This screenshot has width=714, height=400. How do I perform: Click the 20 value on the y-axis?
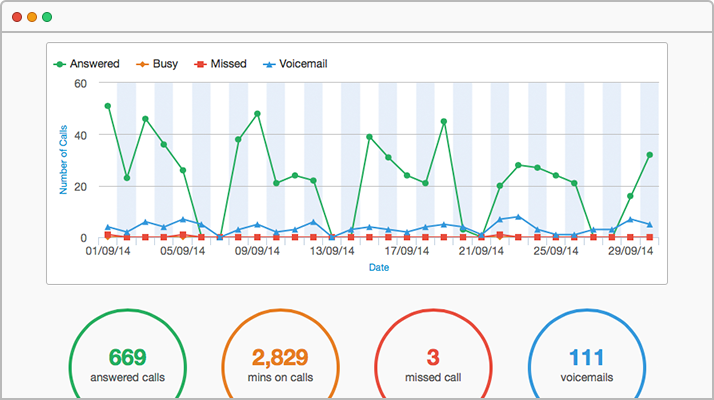[x=81, y=187]
